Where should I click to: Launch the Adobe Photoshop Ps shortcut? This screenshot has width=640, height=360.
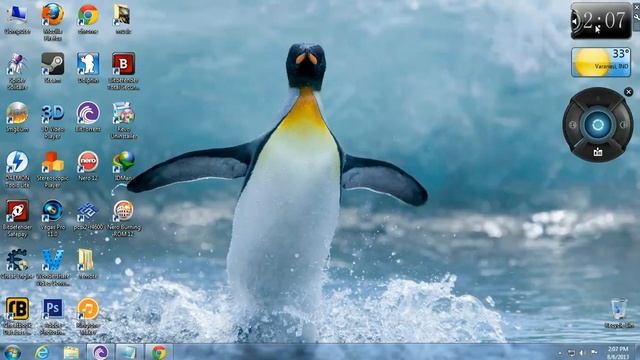53,316
